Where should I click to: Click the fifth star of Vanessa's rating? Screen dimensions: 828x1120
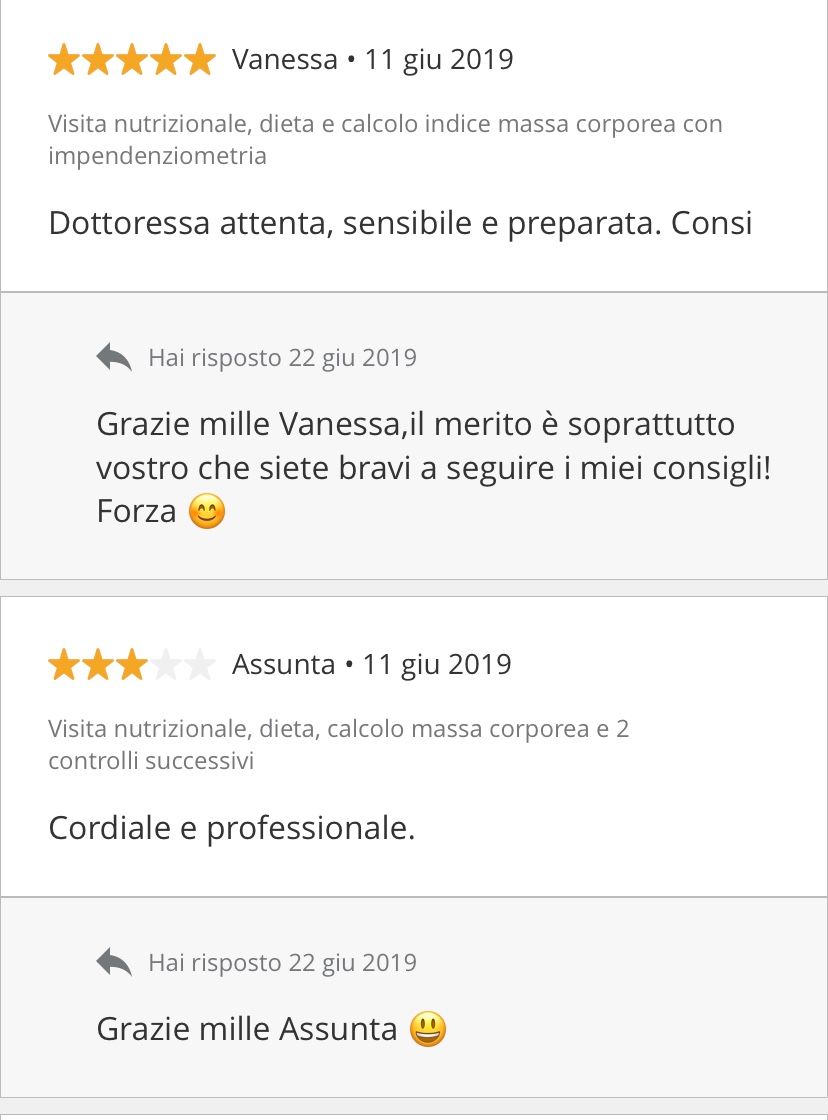click(x=199, y=60)
